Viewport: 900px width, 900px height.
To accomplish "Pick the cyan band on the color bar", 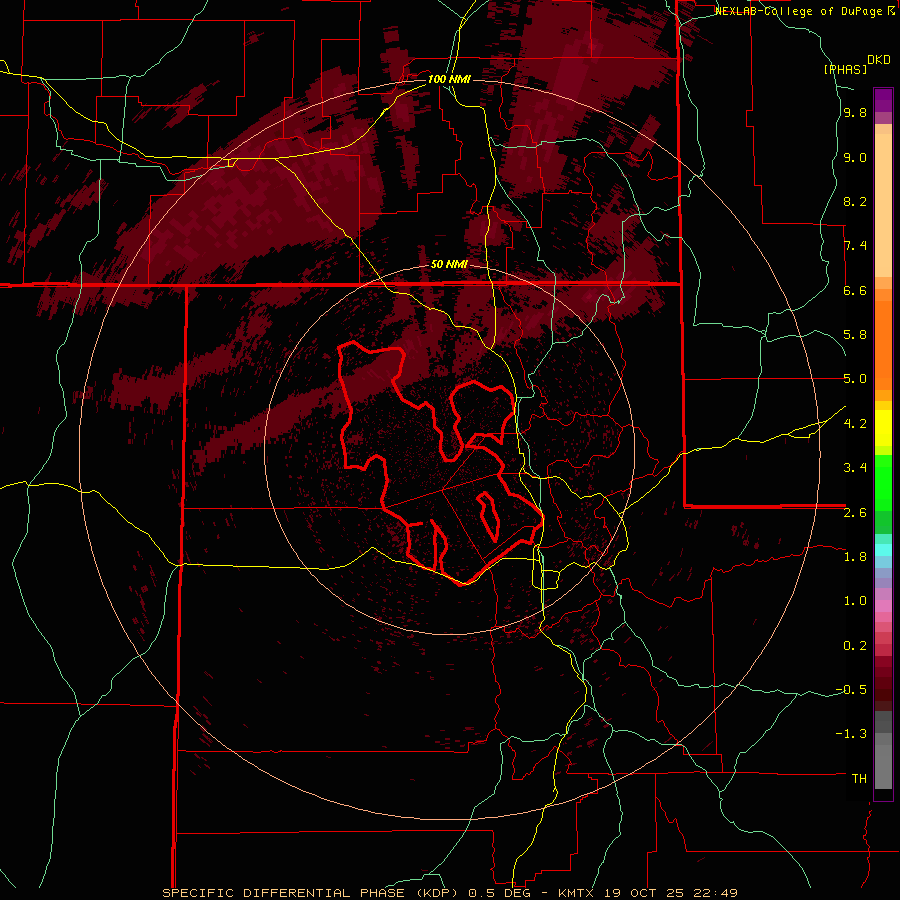I will 883,550.
